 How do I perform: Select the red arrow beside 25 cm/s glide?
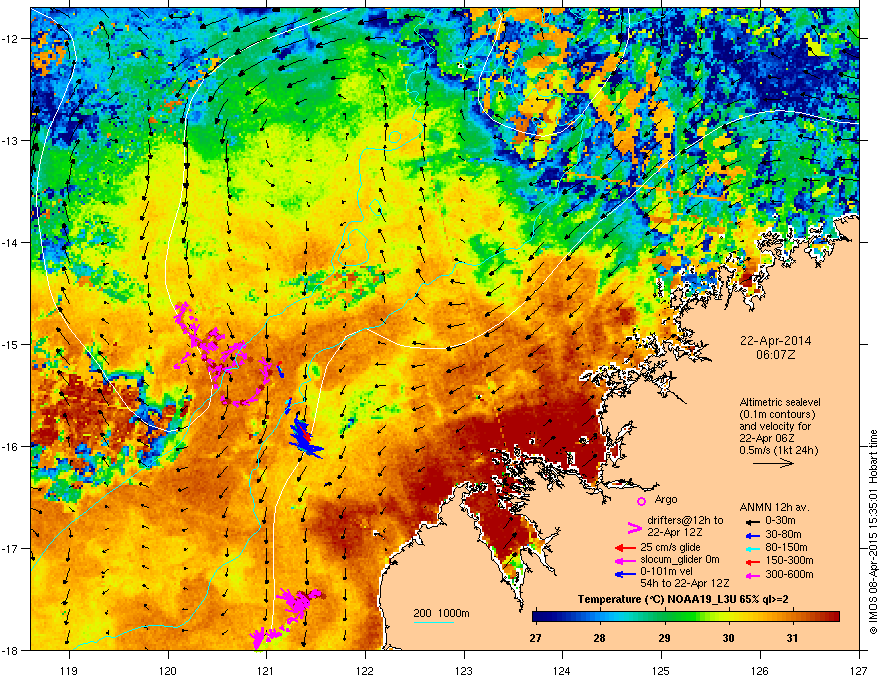click(625, 548)
